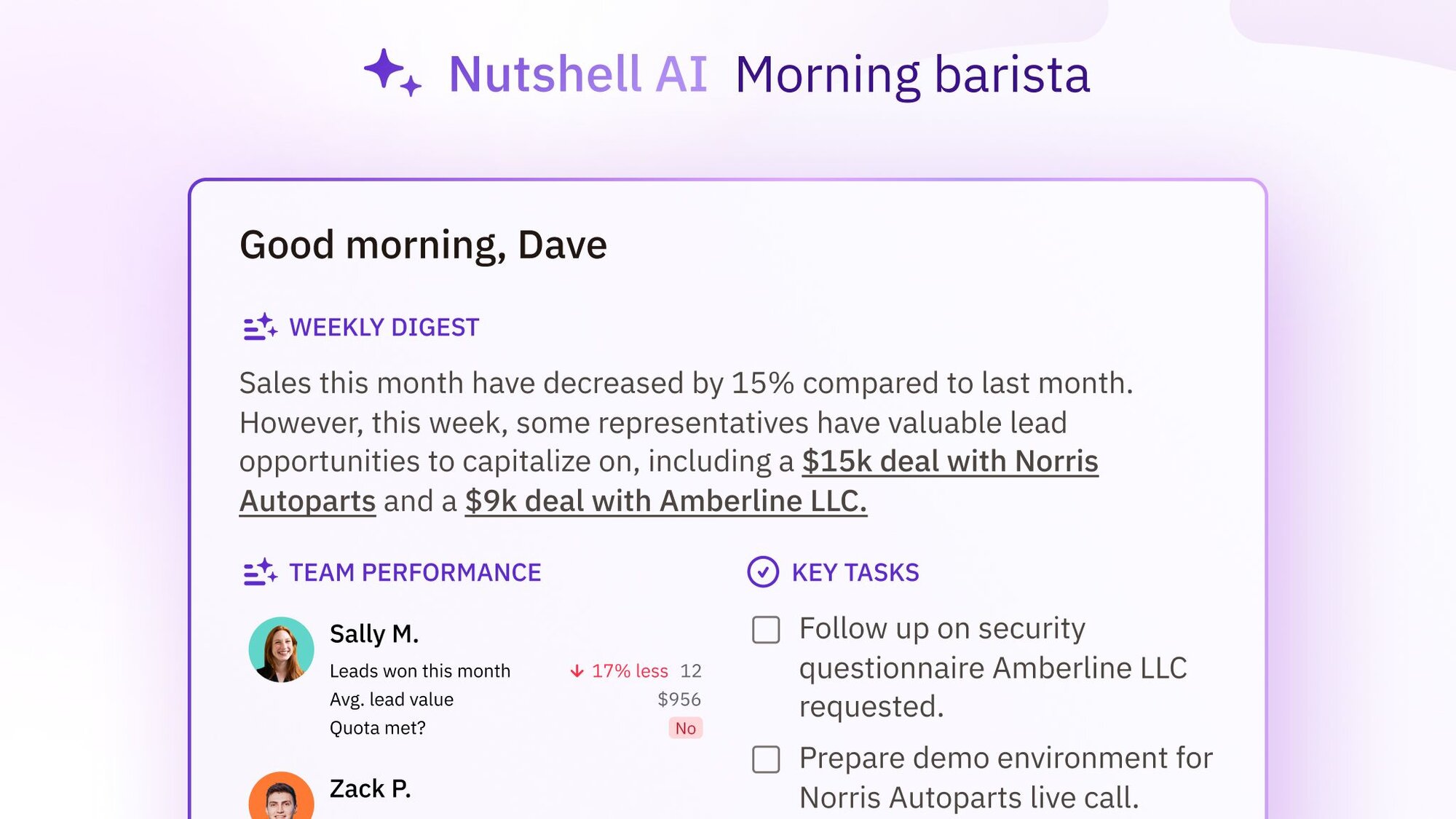The height and width of the screenshot is (819, 1456).
Task: Click the Key Tasks section heading
Action: (x=855, y=573)
